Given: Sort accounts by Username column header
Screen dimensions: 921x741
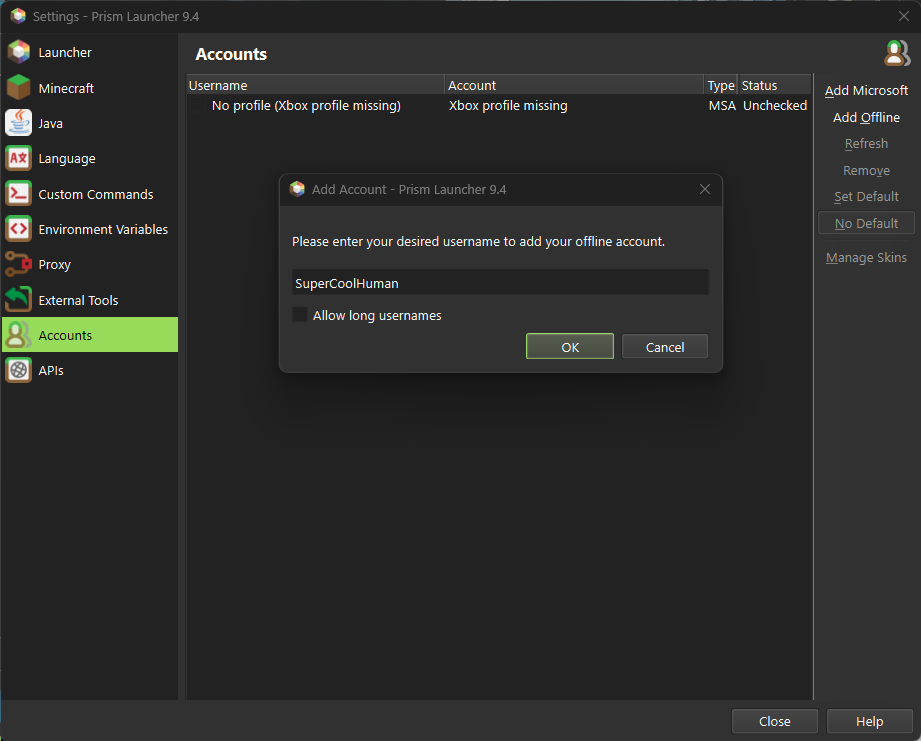Looking at the screenshot, I should click(x=315, y=85).
